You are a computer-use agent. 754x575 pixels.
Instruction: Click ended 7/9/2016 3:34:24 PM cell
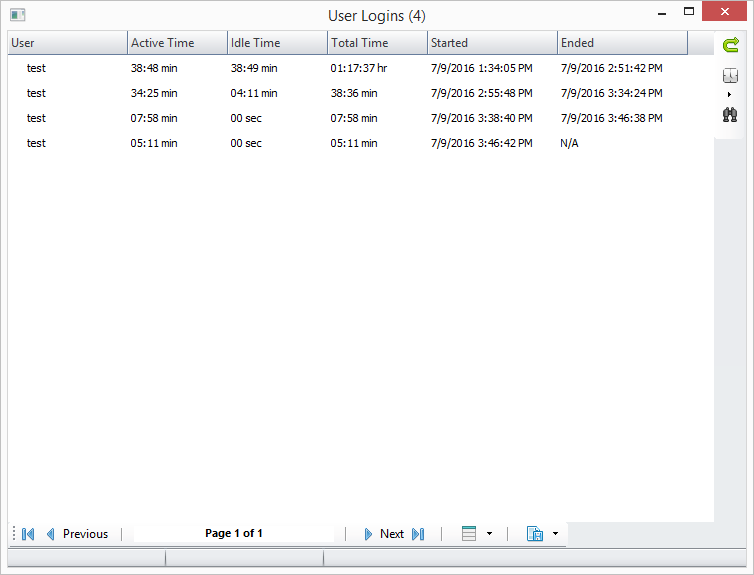pyautogui.click(x=612, y=93)
